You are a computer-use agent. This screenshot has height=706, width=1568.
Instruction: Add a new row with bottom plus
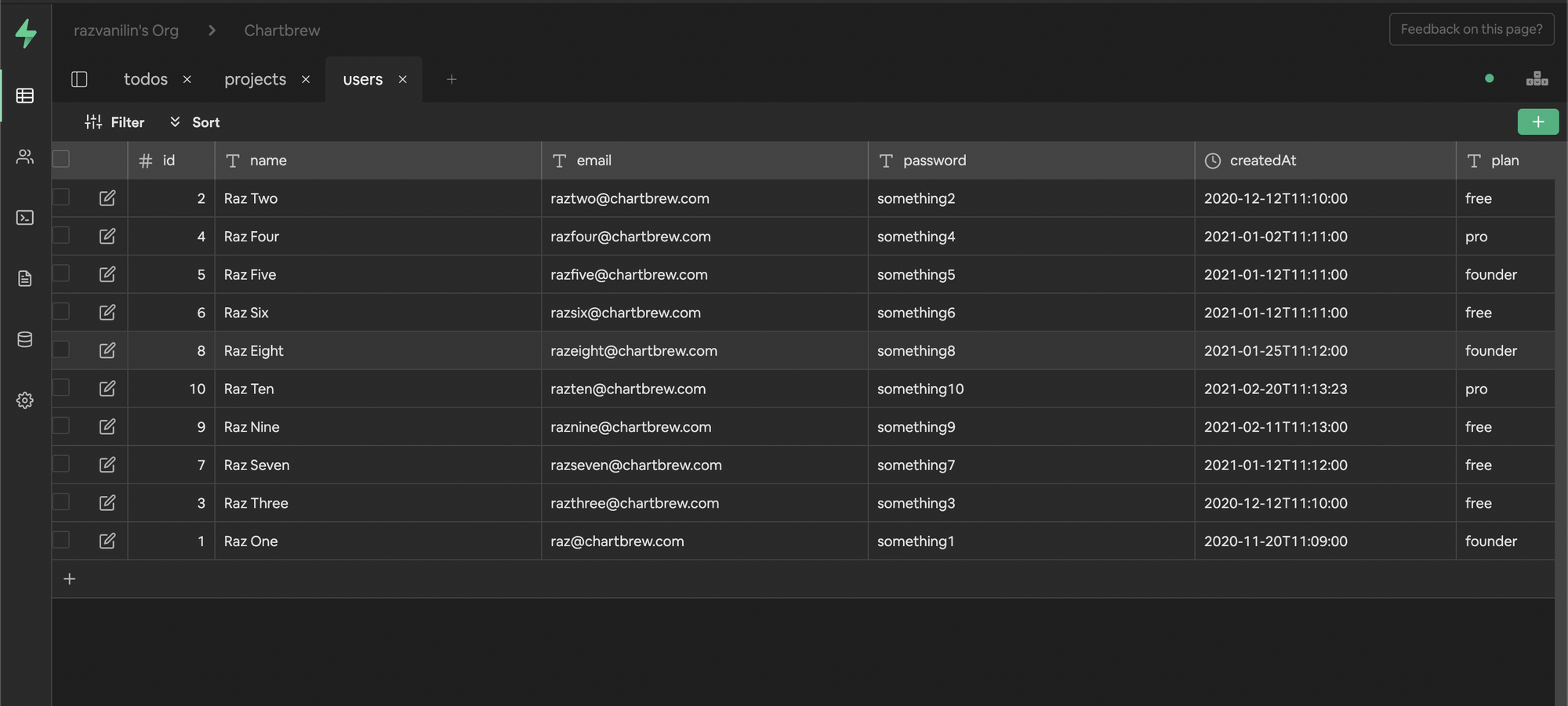pyautogui.click(x=70, y=579)
